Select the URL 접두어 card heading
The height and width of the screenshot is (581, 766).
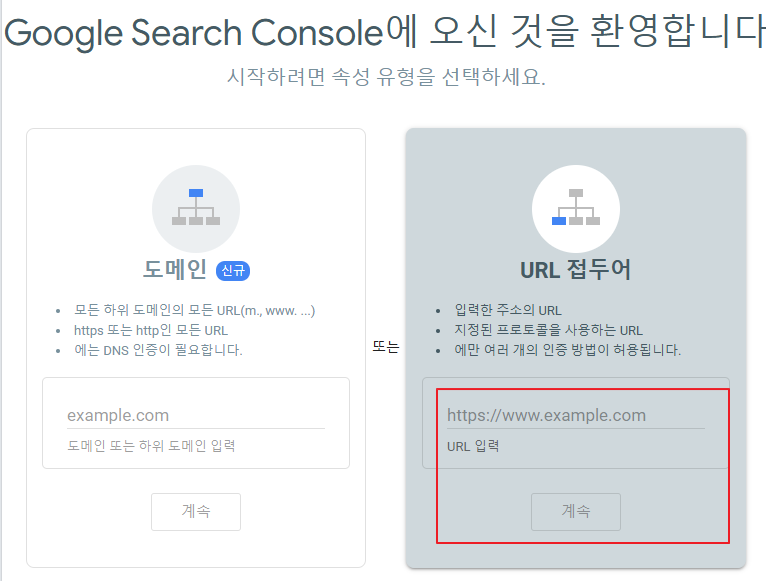point(575,270)
